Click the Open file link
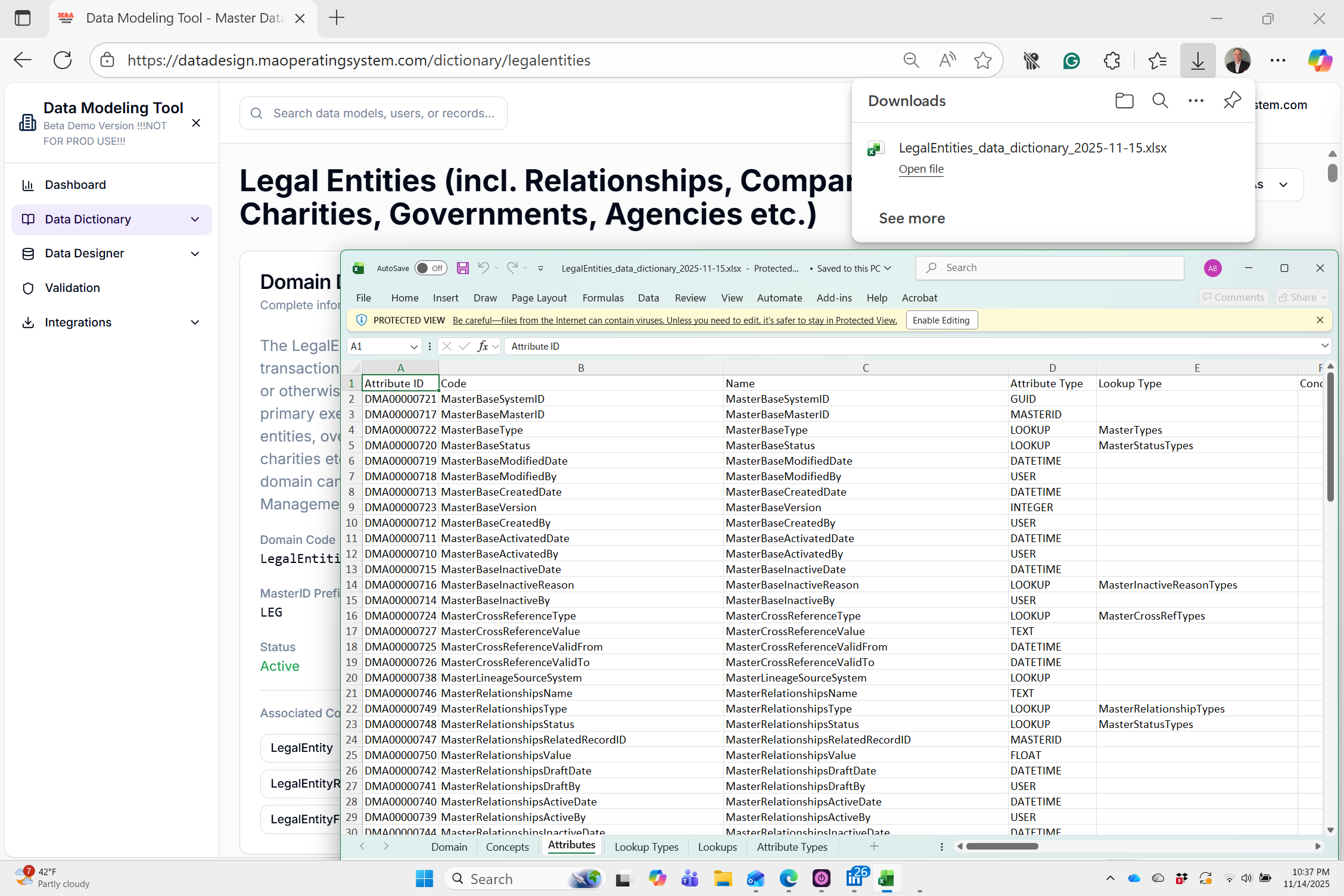 click(921, 169)
